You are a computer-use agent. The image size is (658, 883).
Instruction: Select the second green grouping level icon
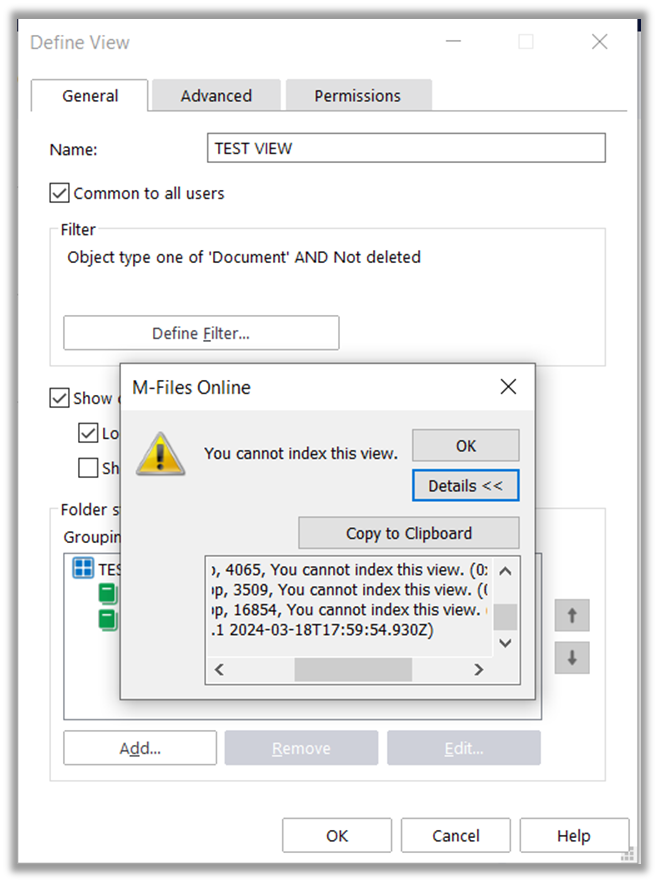pyautogui.click(x=108, y=619)
